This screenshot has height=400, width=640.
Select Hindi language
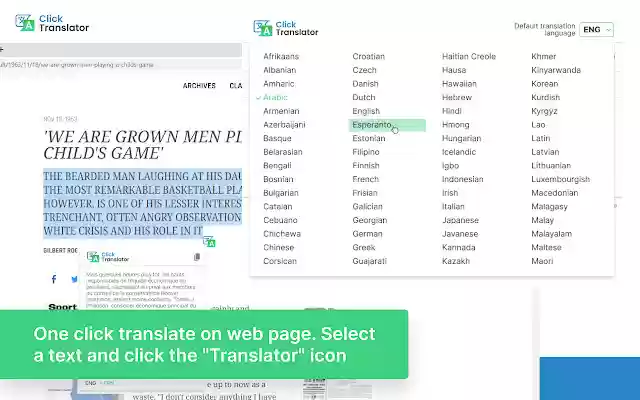[x=451, y=111]
